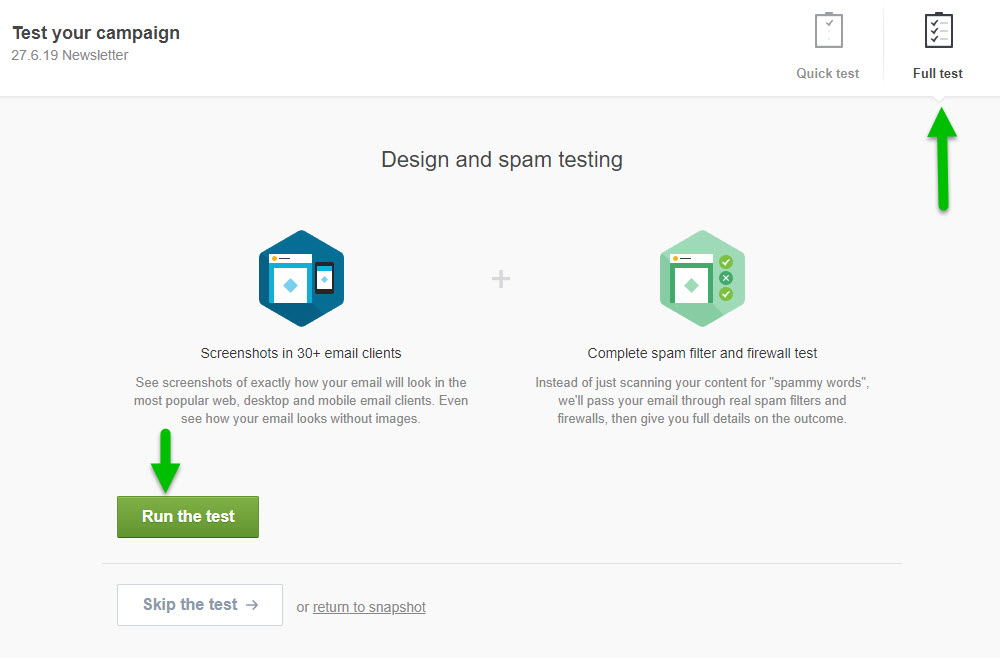Click the red X badge on the spam test illustration
Image resolution: width=1000 pixels, height=658 pixels.
pyautogui.click(x=726, y=278)
